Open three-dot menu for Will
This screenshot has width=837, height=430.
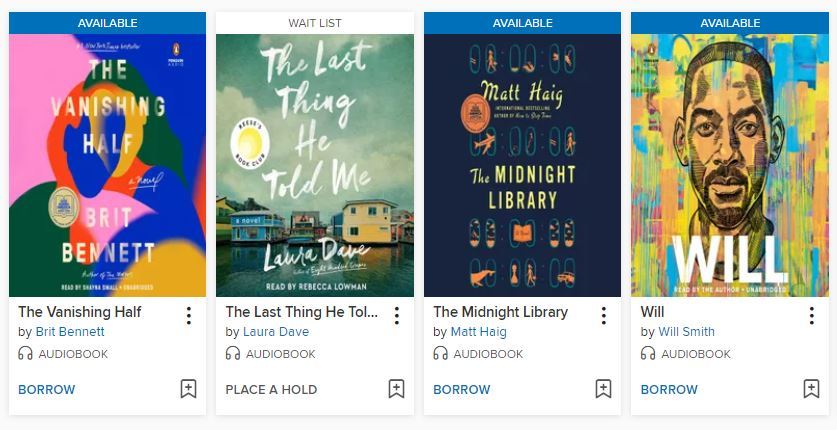tap(811, 316)
